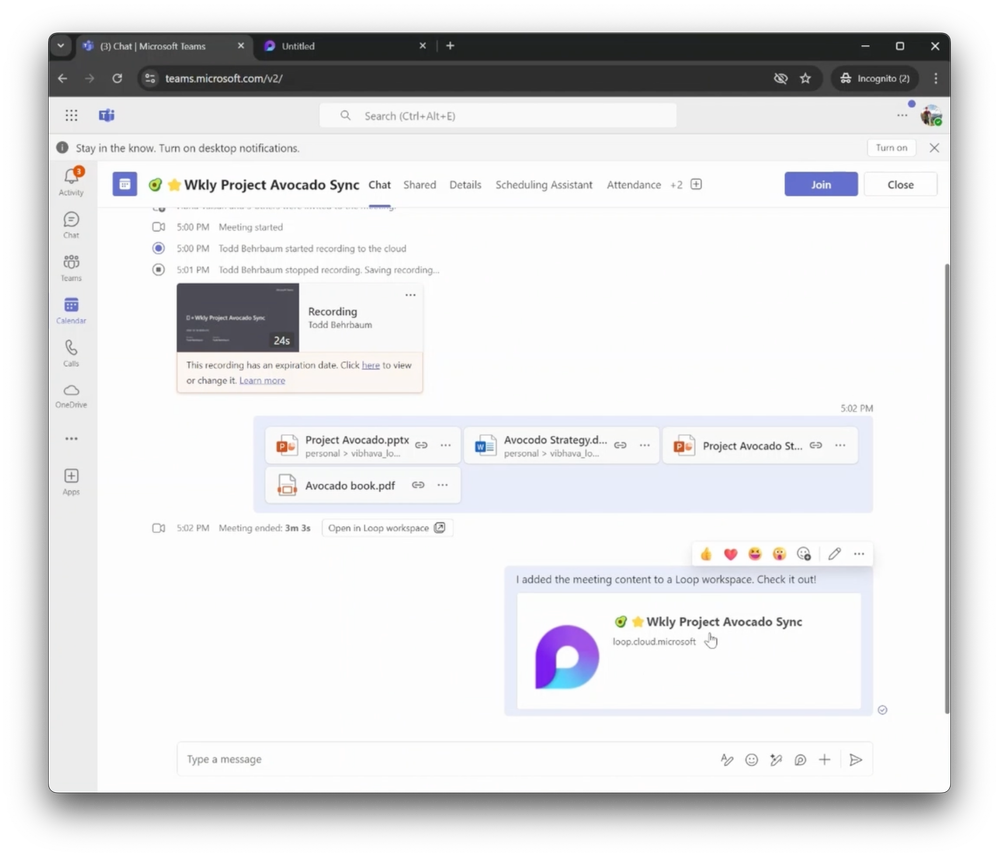Open Recording card more options
The height and width of the screenshot is (857, 999).
coord(410,295)
